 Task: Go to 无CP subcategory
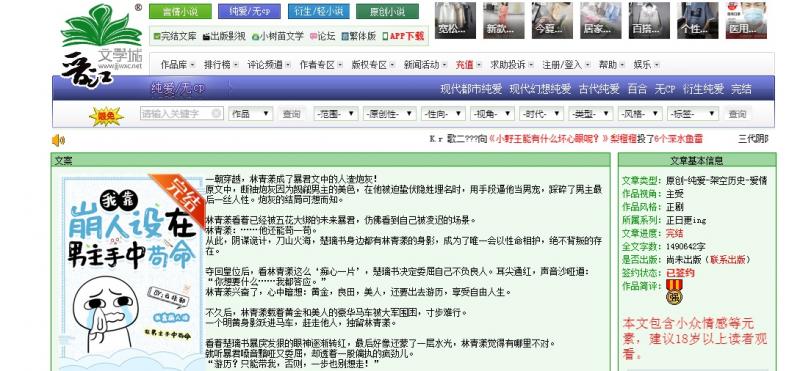(665, 89)
